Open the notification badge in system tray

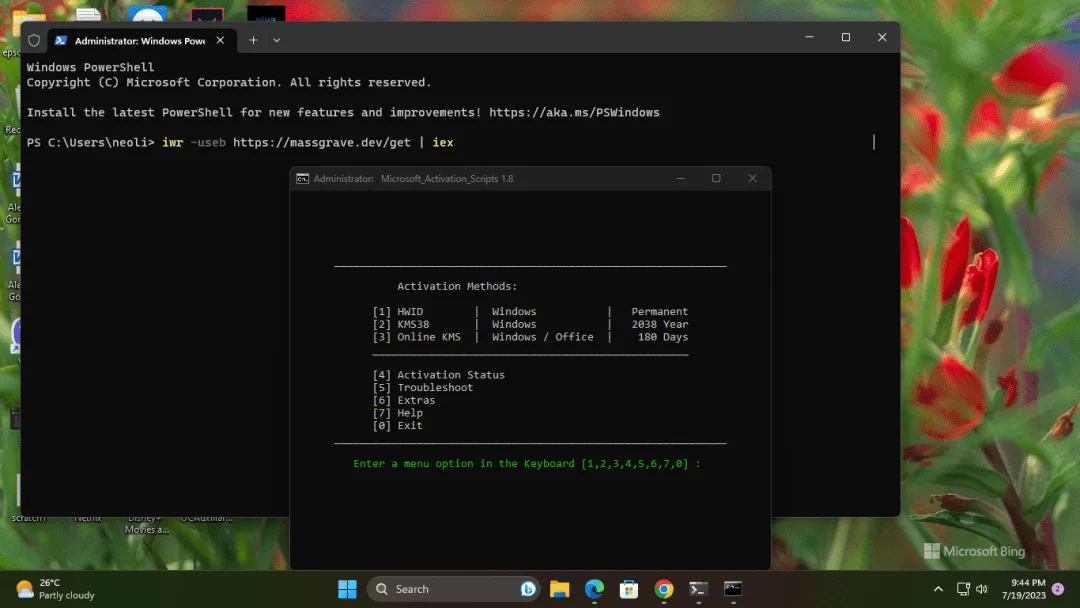[1058, 589]
